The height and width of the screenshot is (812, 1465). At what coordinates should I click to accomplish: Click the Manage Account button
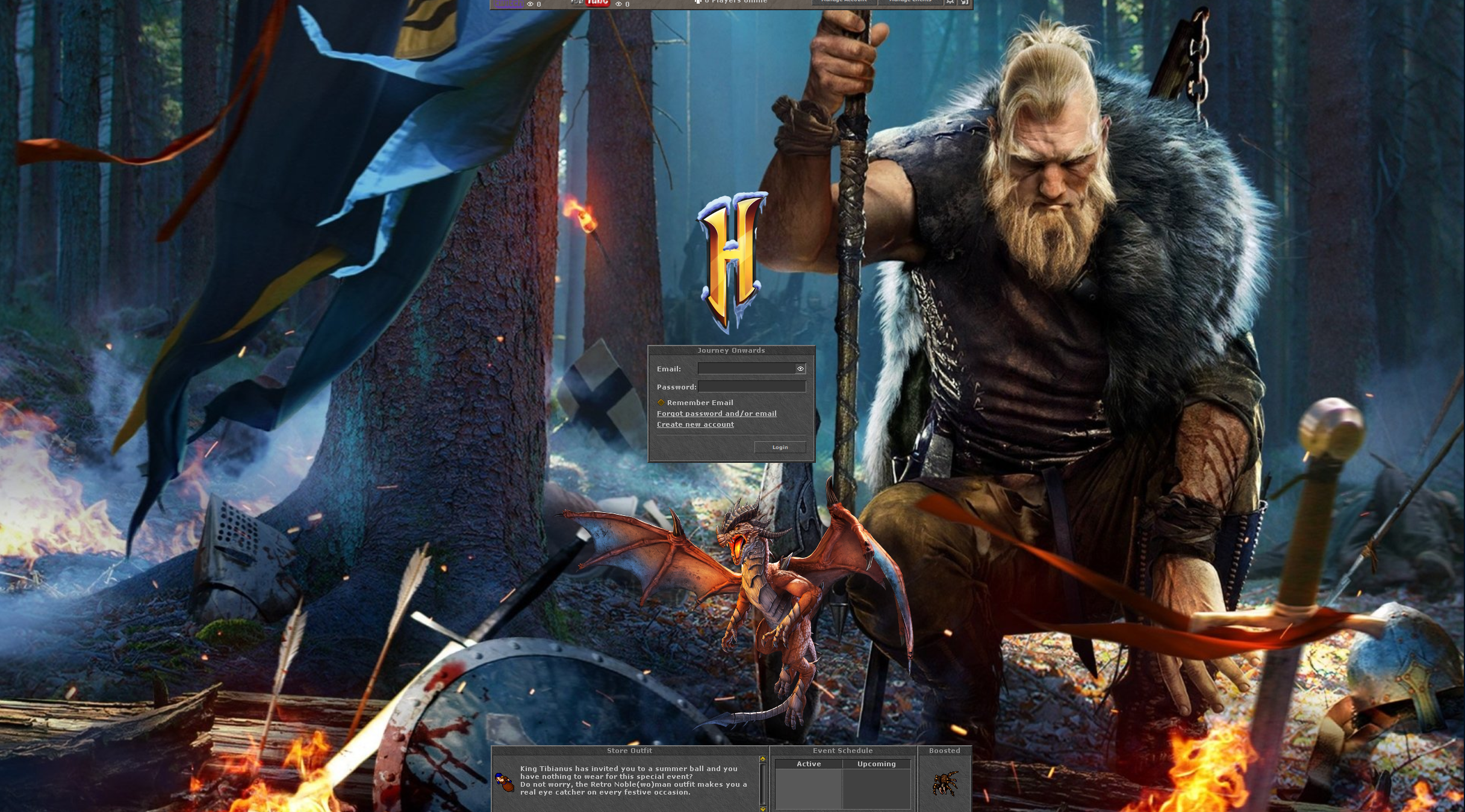click(x=844, y=2)
